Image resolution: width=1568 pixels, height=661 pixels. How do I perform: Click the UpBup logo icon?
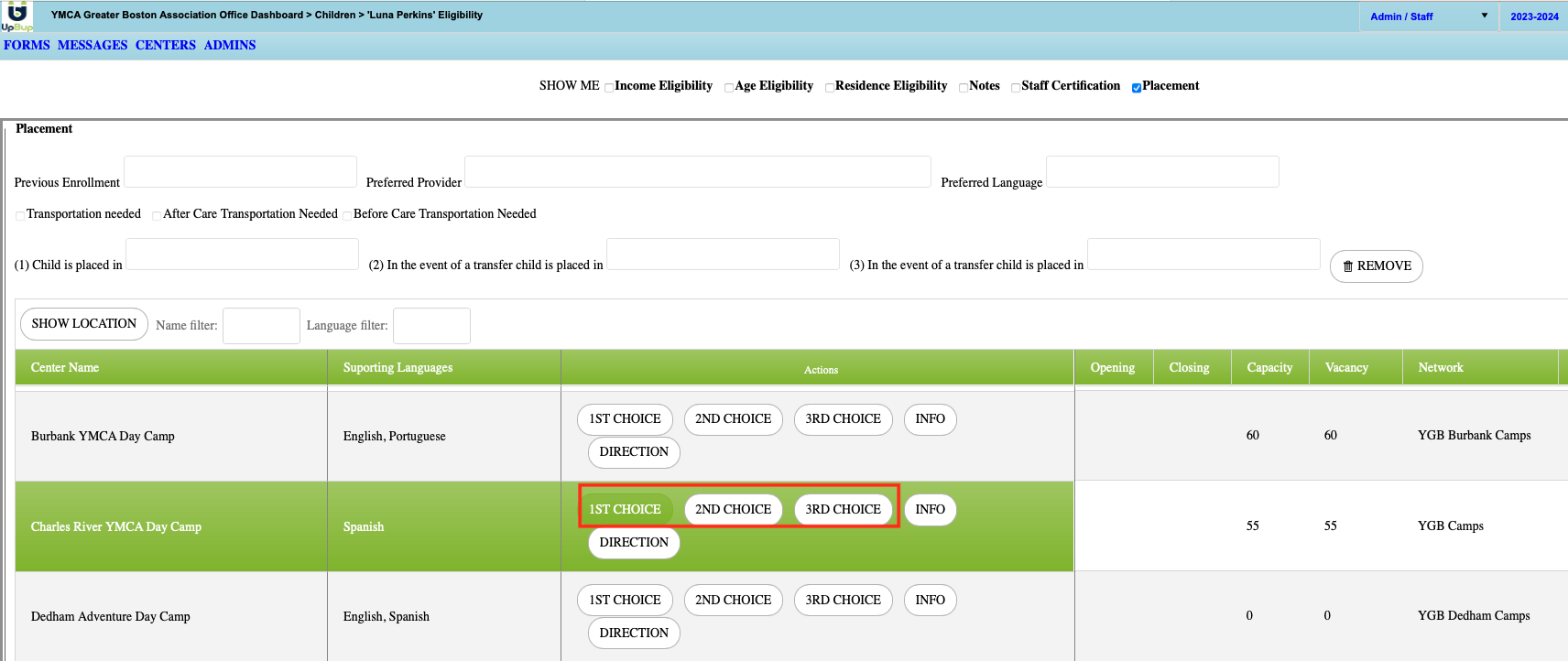click(x=16, y=16)
